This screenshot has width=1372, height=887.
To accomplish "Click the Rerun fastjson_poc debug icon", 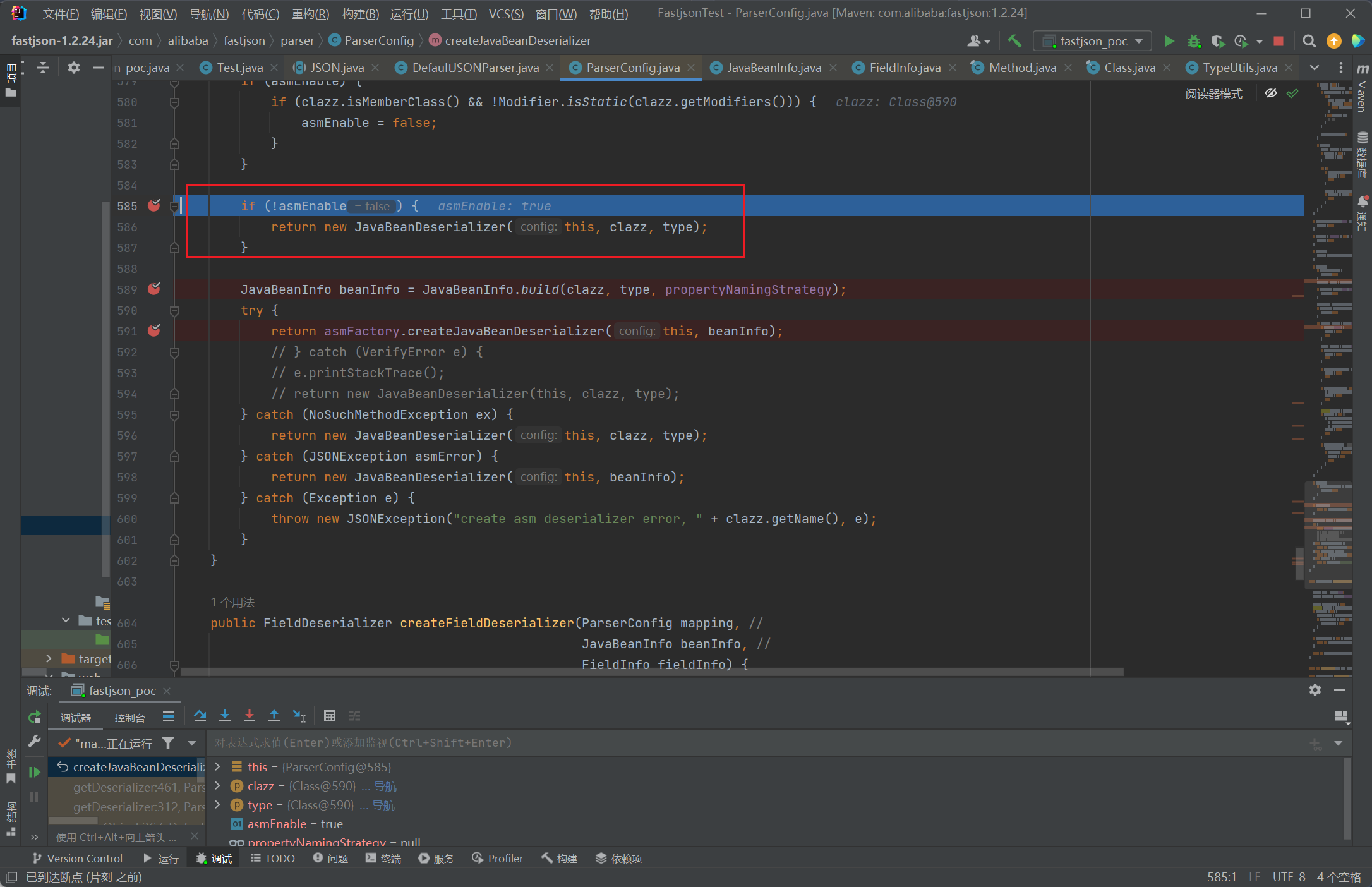I will [35, 717].
